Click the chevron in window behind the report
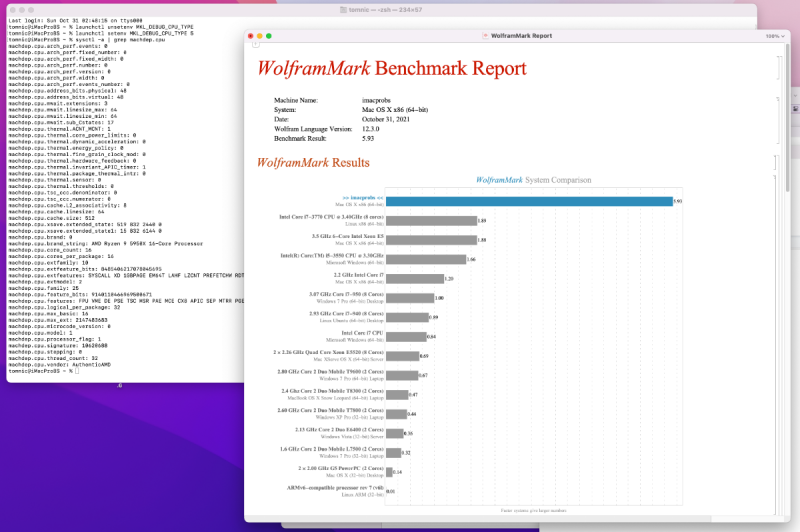The image size is (800, 532). (795, 96)
